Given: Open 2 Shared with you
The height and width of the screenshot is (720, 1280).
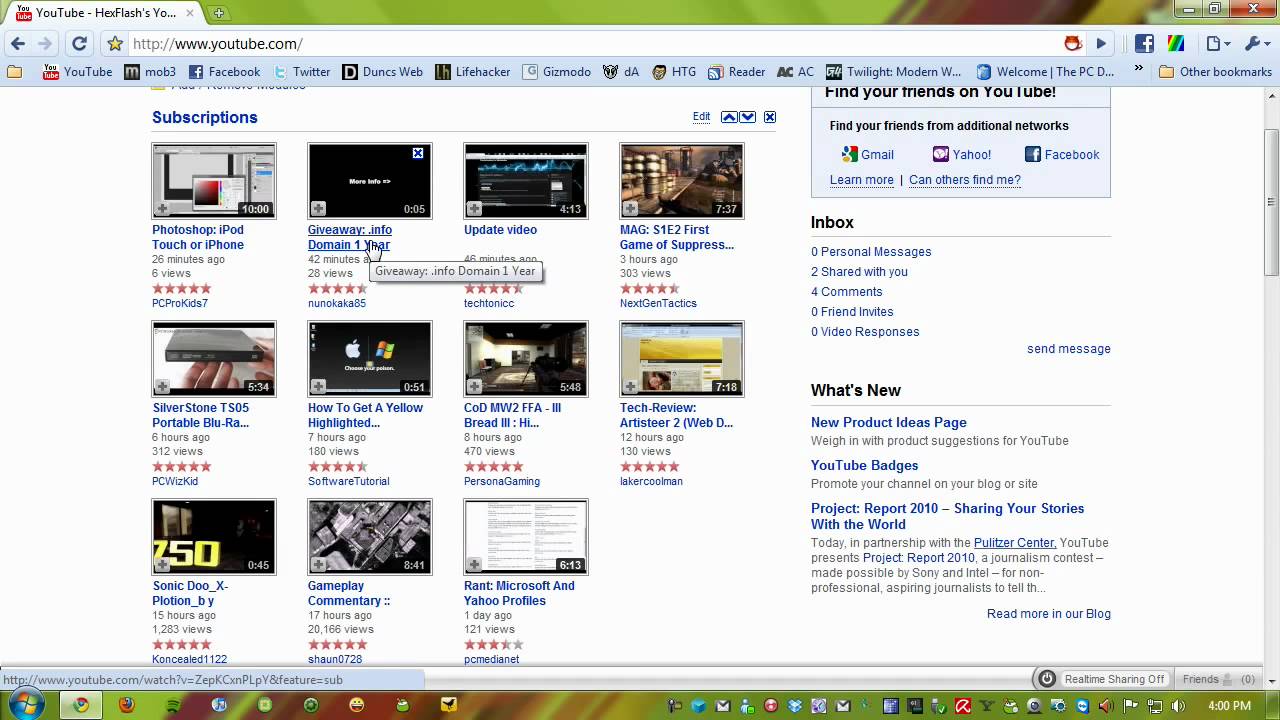Looking at the screenshot, I should coord(859,272).
